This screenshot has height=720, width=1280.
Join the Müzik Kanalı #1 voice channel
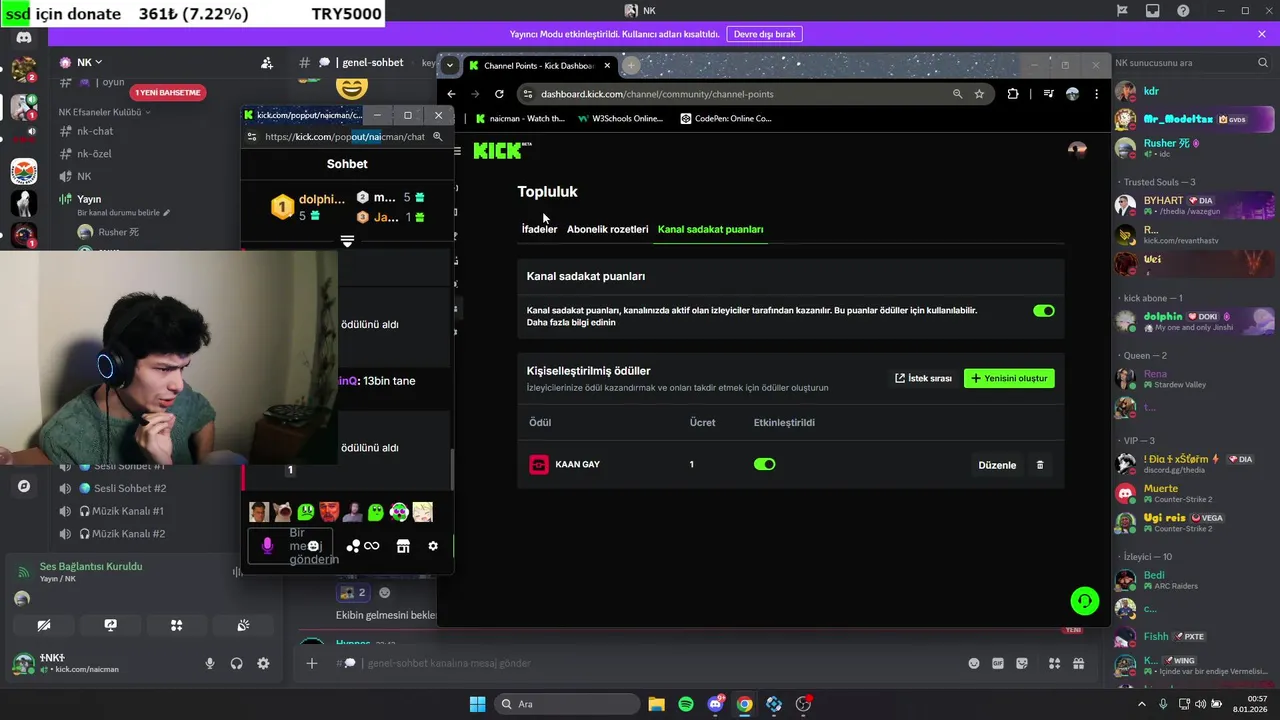click(128, 511)
